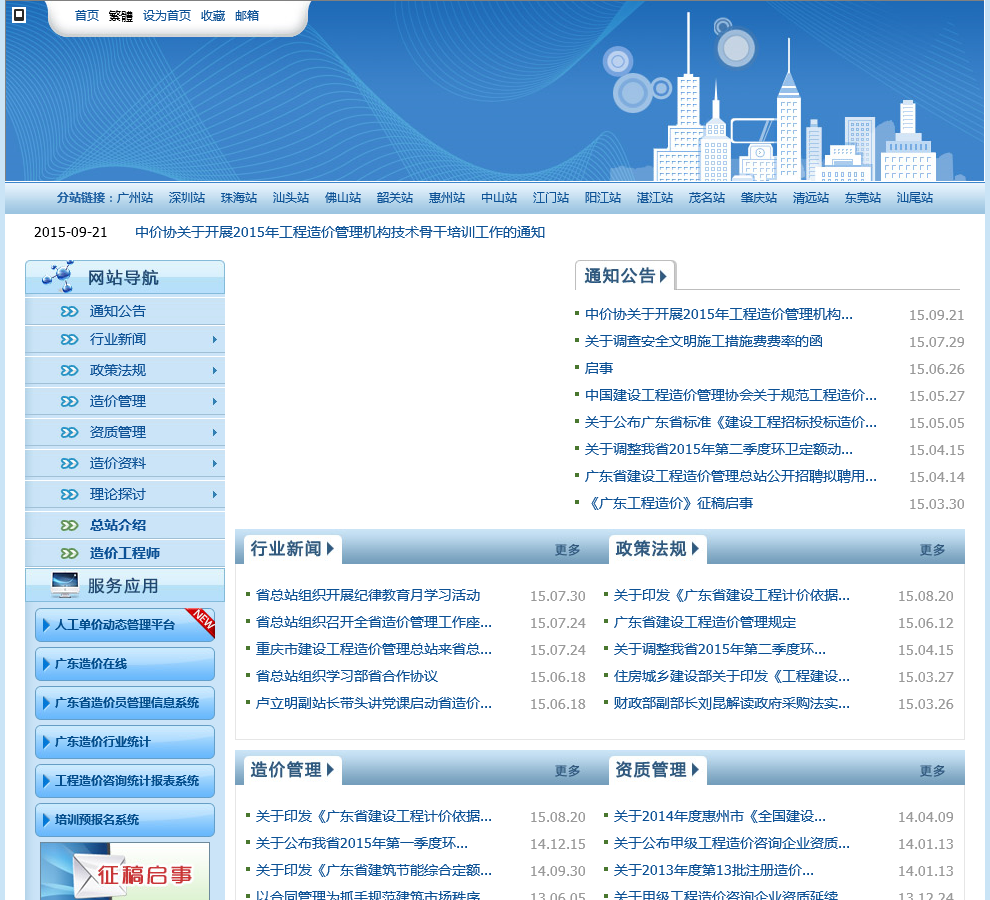Click the arrow icon next to 行业新闻 section heading
Screen dimensions: 990x900
pos(331,549)
